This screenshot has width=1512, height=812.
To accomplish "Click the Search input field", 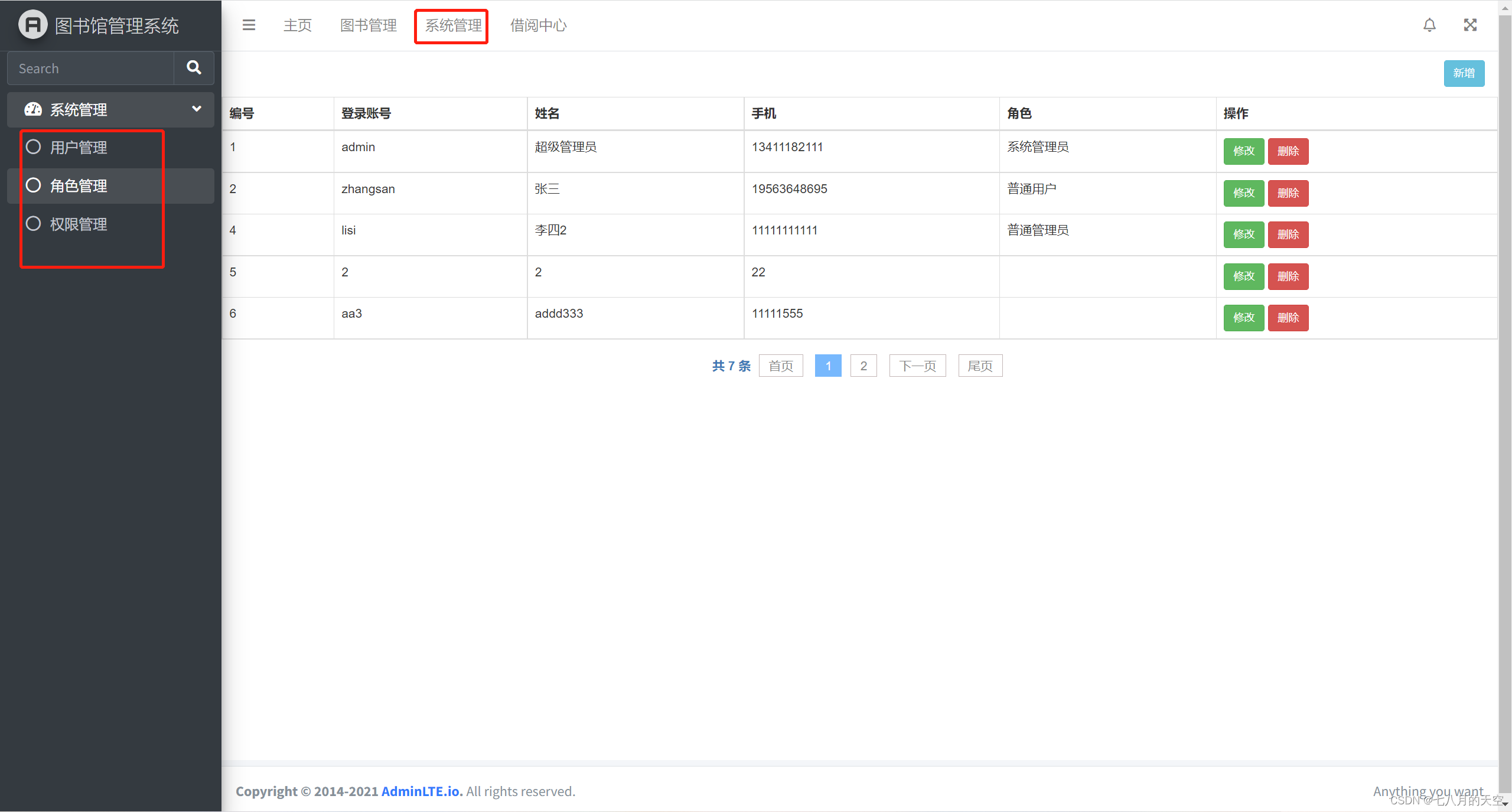I will [90, 68].
